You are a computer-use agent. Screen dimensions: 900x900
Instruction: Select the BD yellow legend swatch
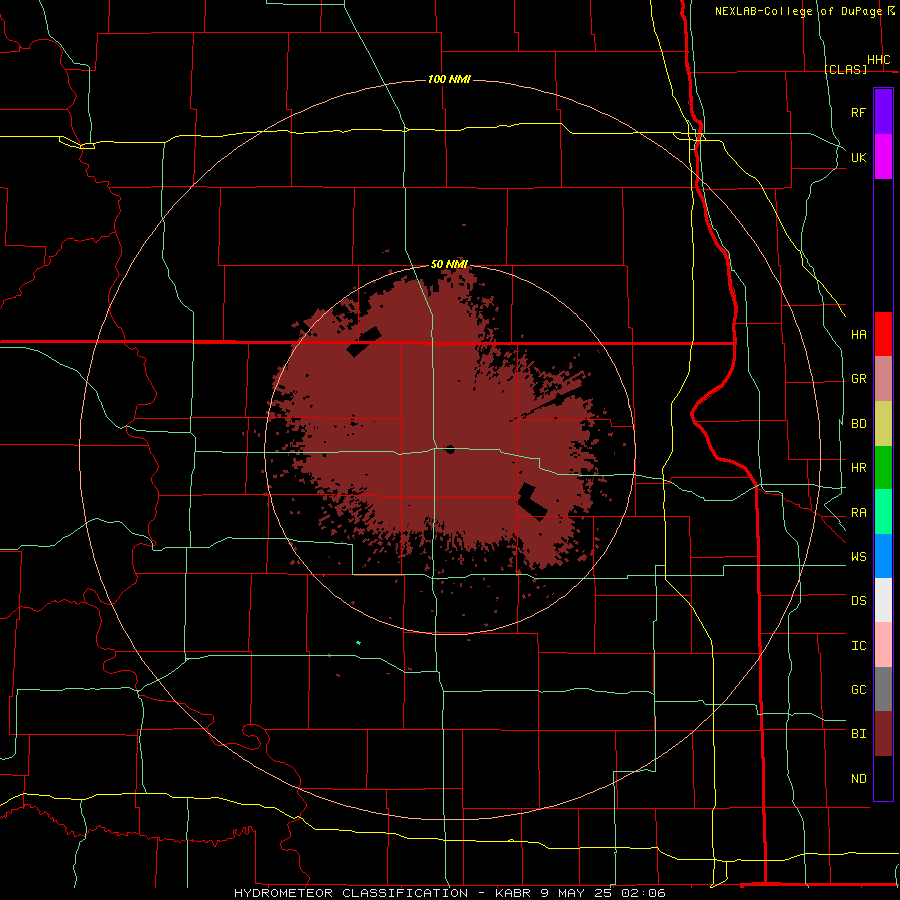tap(883, 423)
